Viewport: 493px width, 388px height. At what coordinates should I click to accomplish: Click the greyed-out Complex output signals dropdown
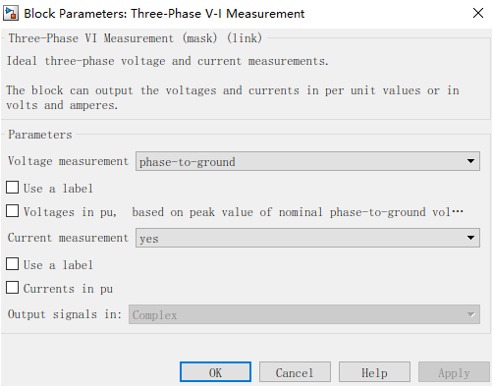tap(304, 314)
